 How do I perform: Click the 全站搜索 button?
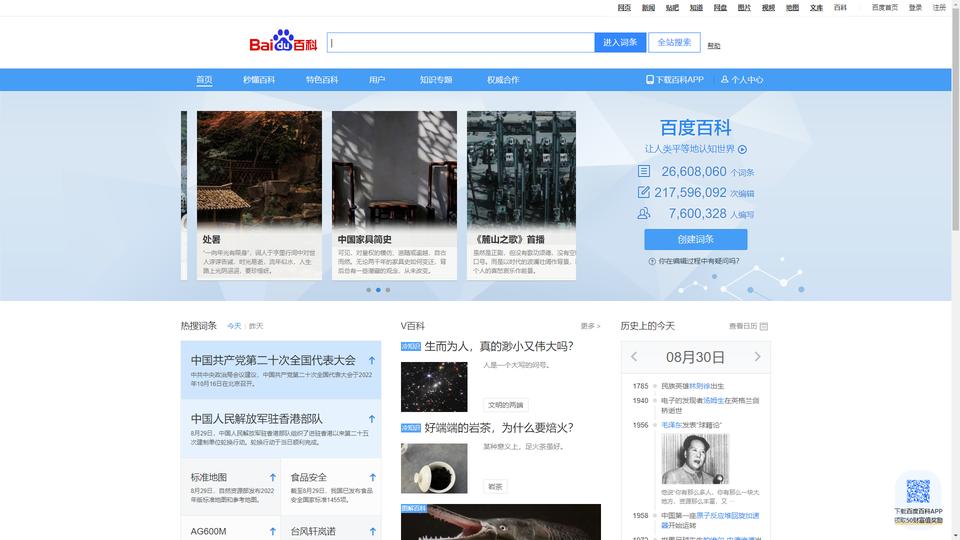click(x=674, y=42)
